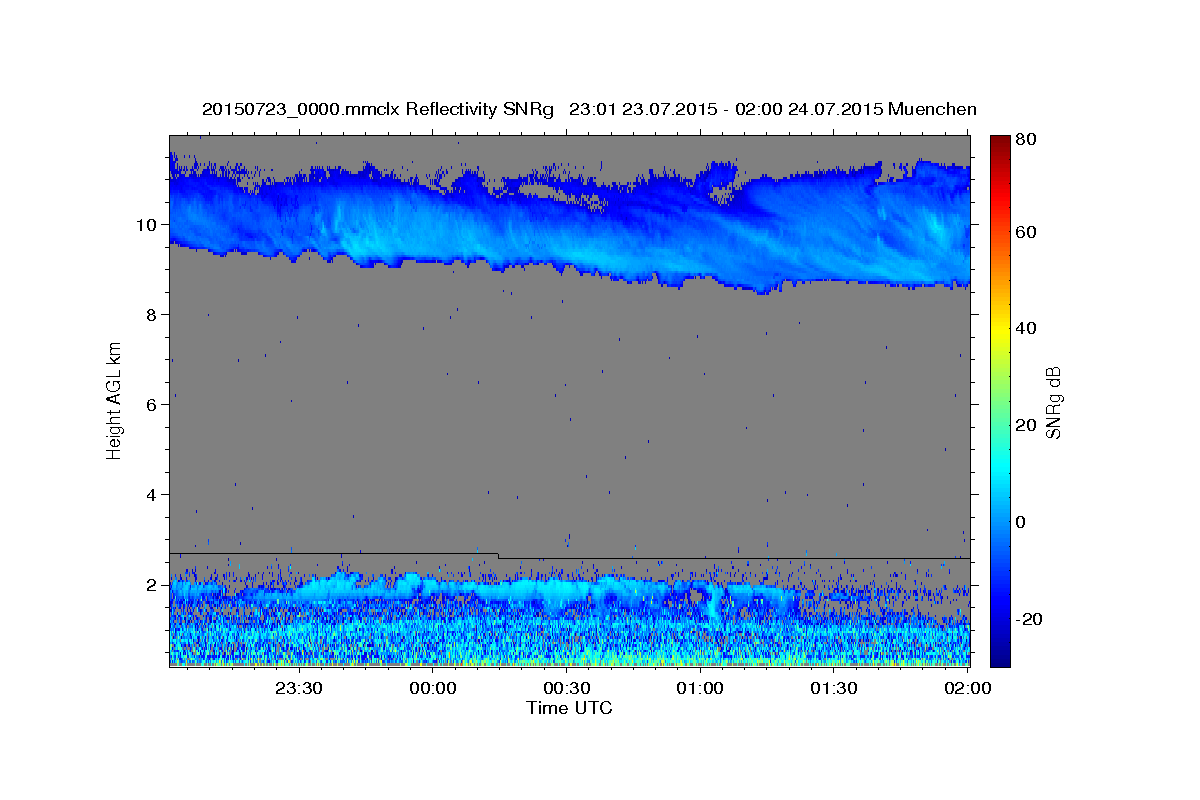1200x800 pixels.
Task: Click the colorbar value 60
Action: [x=1025, y=232]
